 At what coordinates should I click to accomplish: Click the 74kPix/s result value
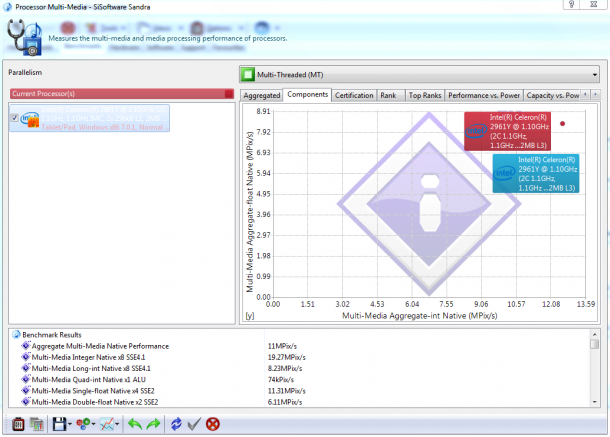tap(281, 379)
